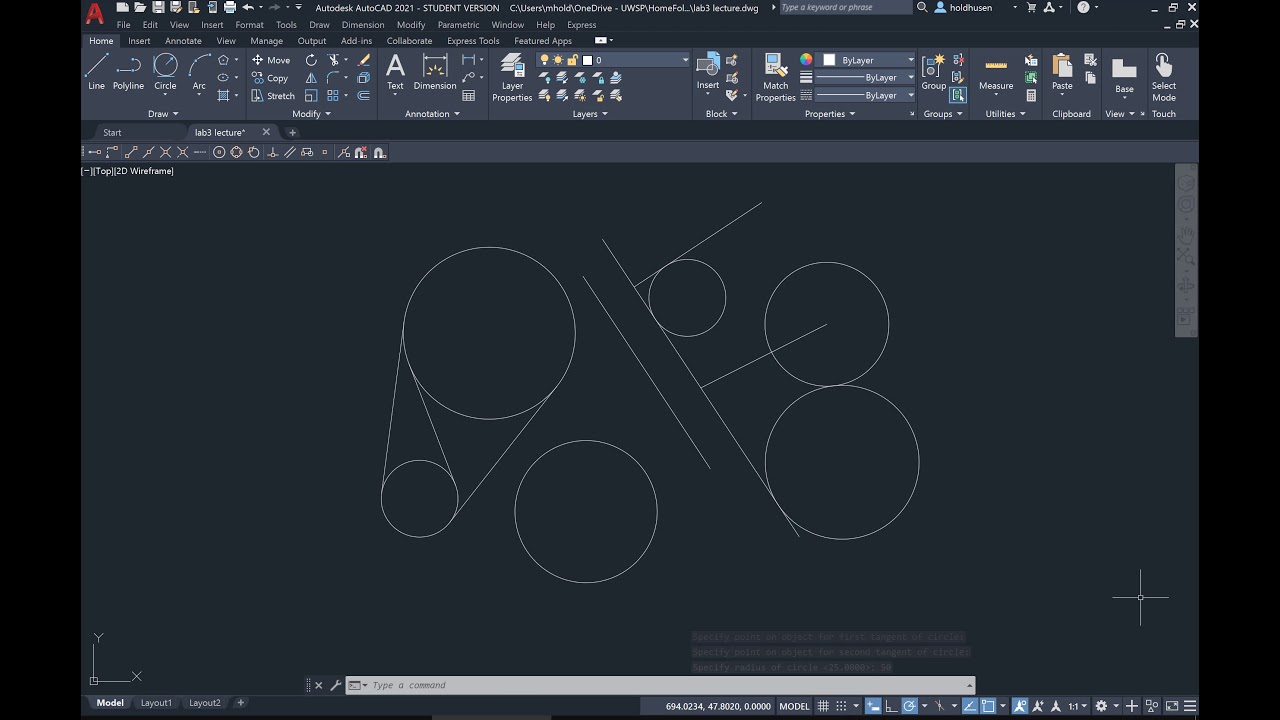Click the Mirror tool icon
Viewport: 1280px width, 720px height.
click(311, 78)
